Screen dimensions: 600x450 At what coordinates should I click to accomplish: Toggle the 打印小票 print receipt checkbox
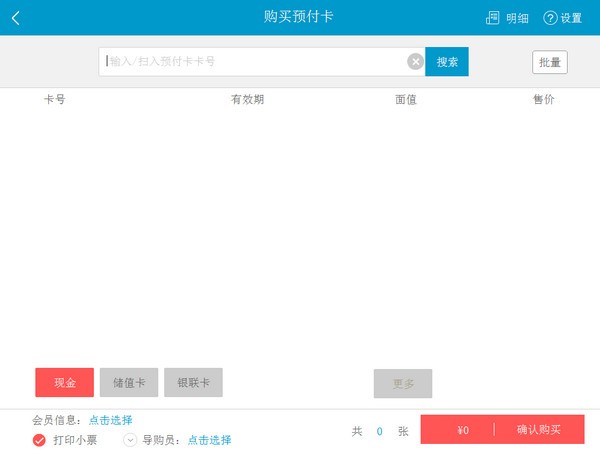click(x=39, y=440)
